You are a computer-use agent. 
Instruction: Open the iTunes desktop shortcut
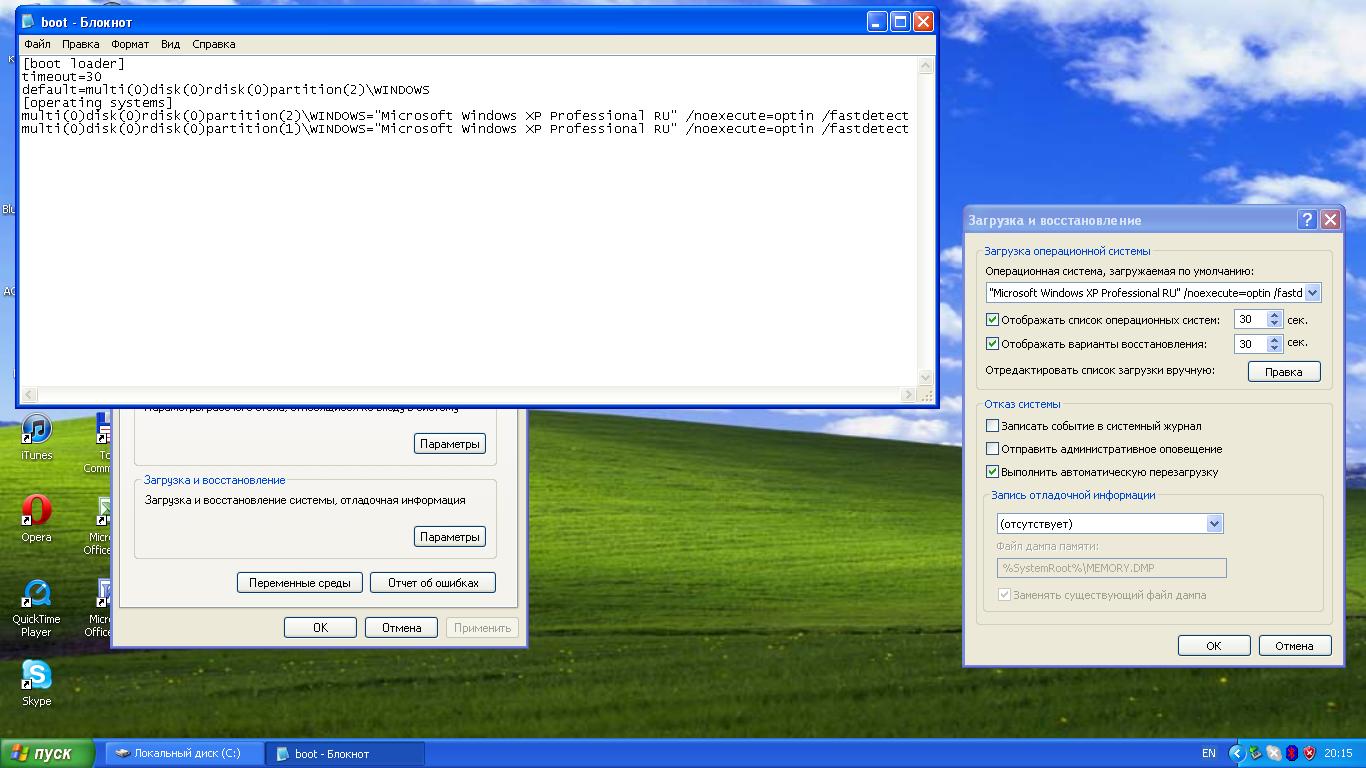36,437
